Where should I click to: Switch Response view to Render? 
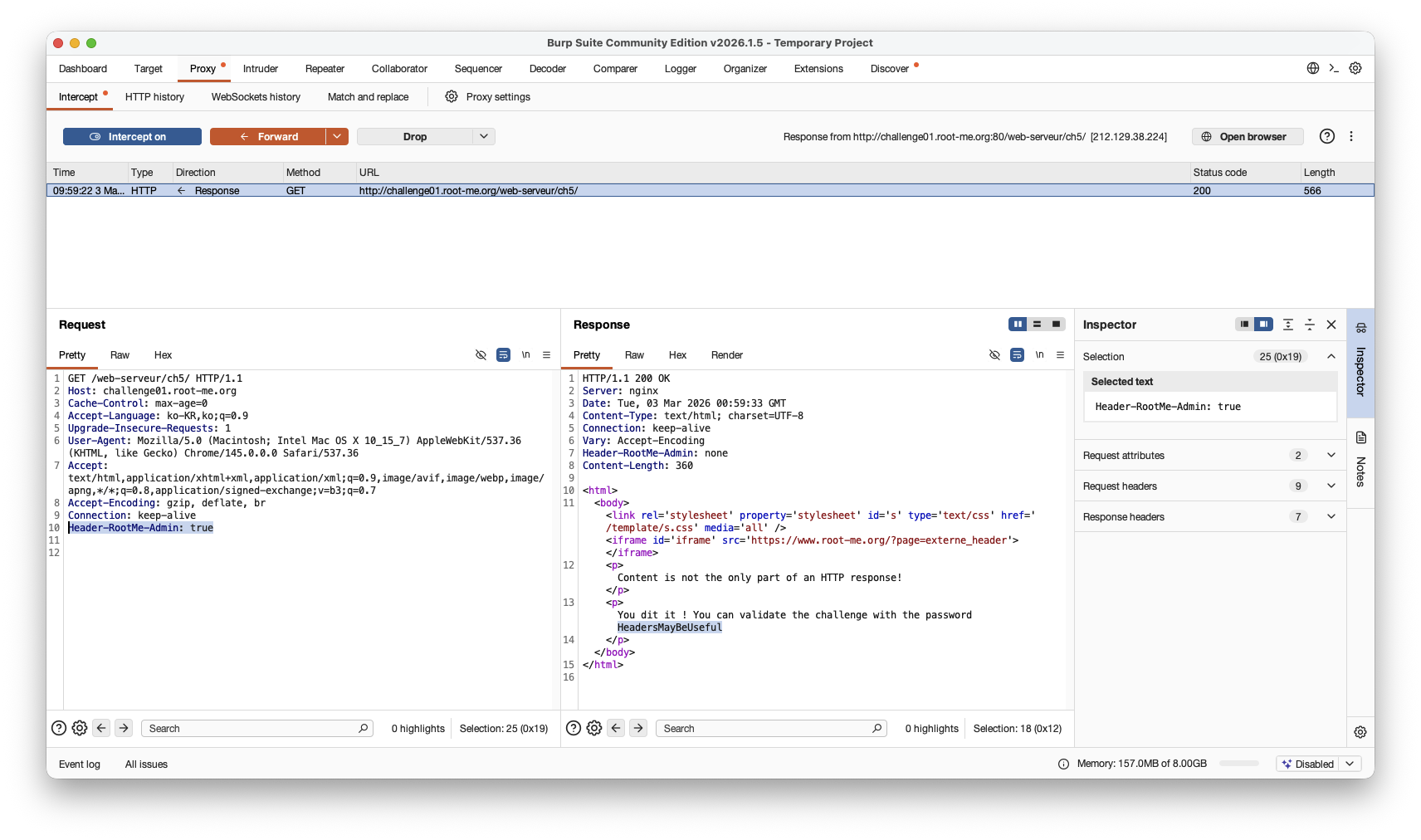pyautogui.click(x=727, y=355)
